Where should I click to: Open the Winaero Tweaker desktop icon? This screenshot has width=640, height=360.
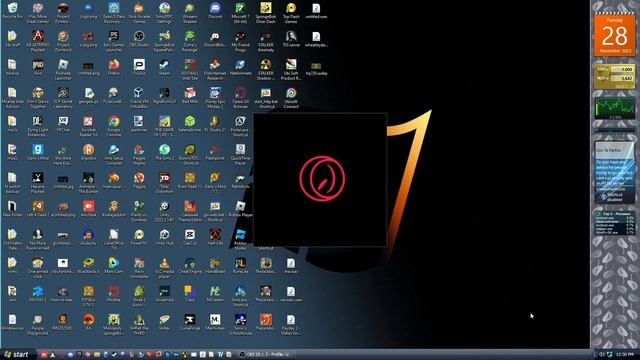[x=190, y=13]
